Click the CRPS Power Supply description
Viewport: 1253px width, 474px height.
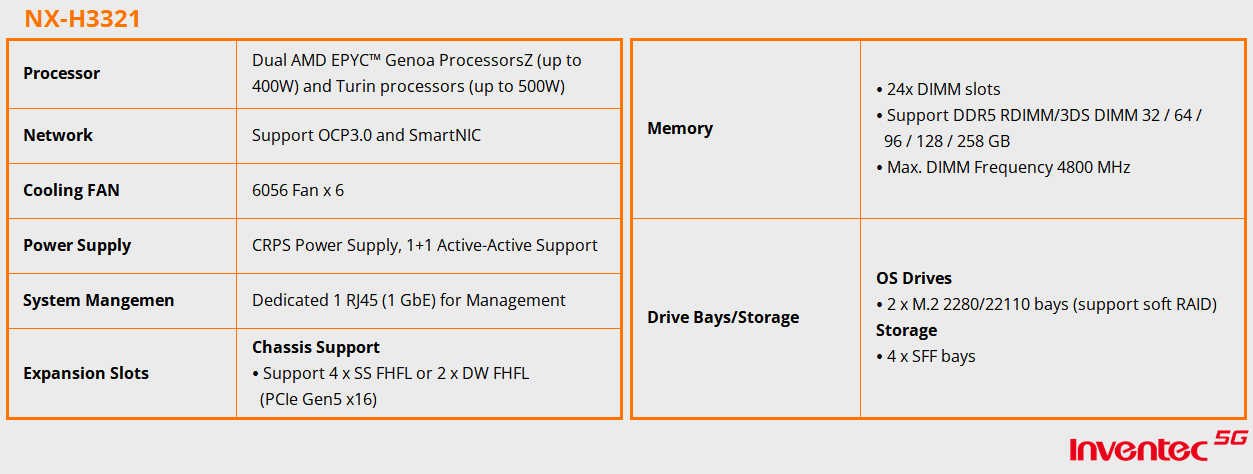(425, 245)
